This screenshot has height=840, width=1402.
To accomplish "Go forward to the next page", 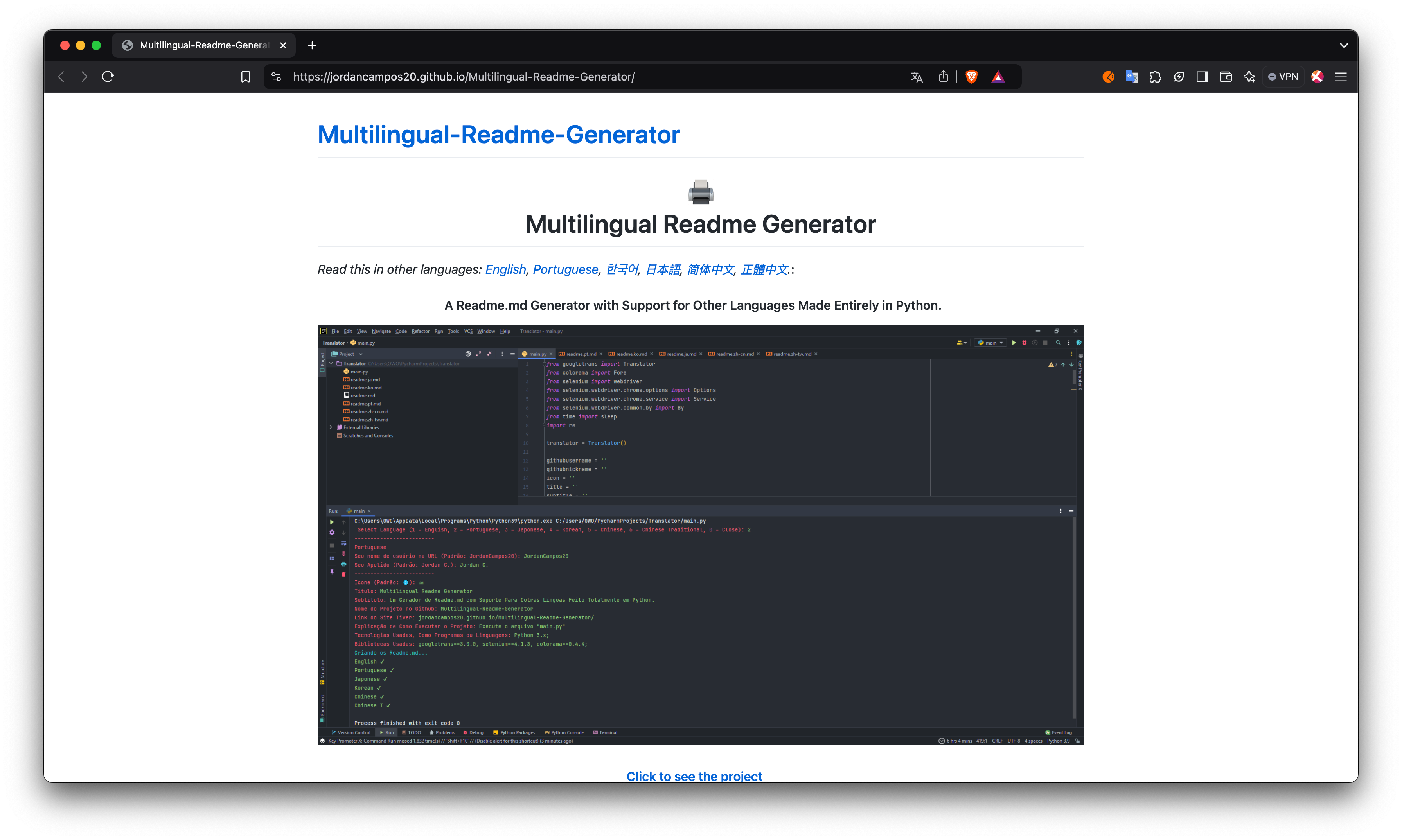I will [84, 77].
